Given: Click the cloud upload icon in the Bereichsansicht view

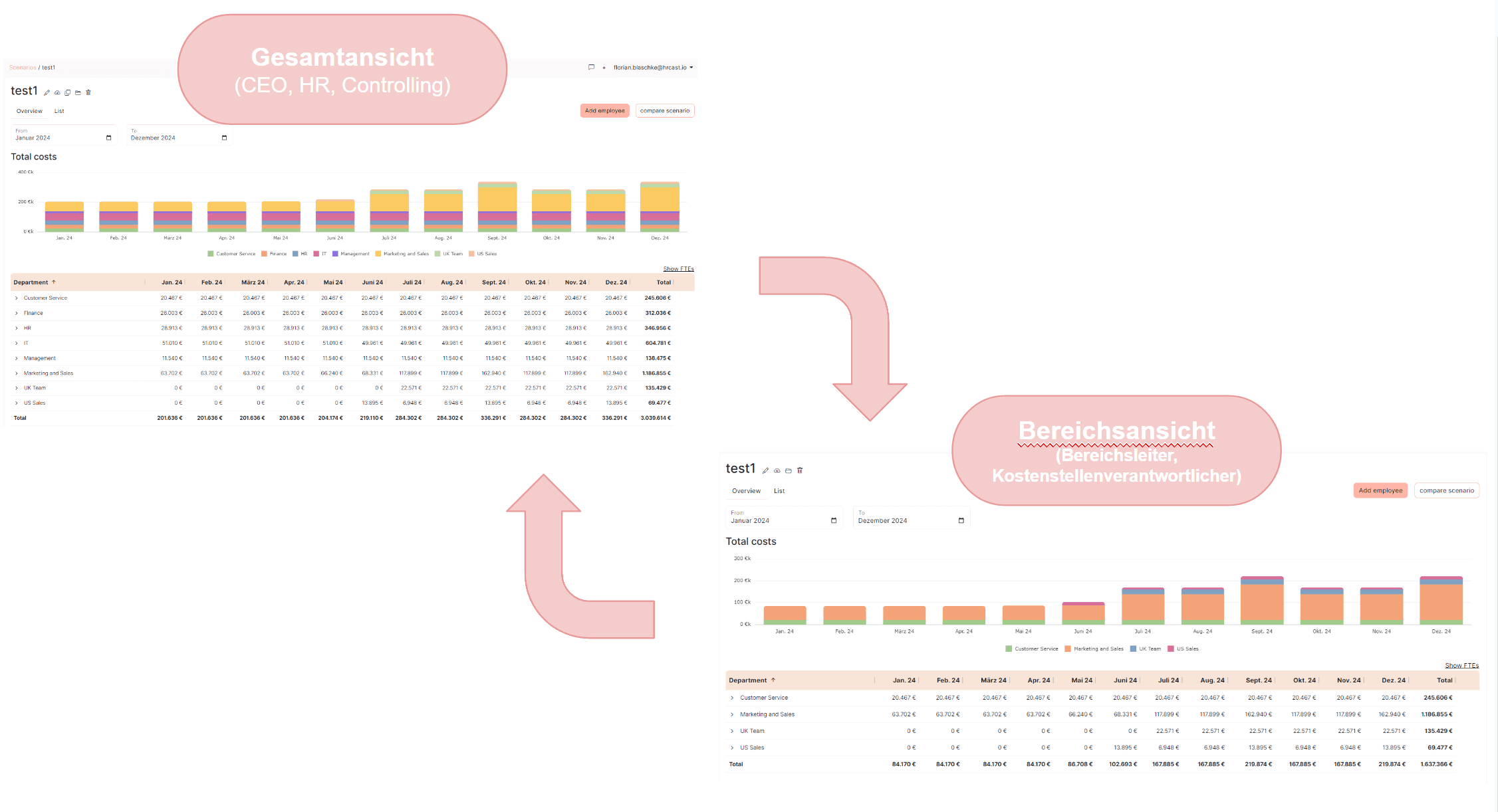Looking at the screenshot, I should [777, 470].
